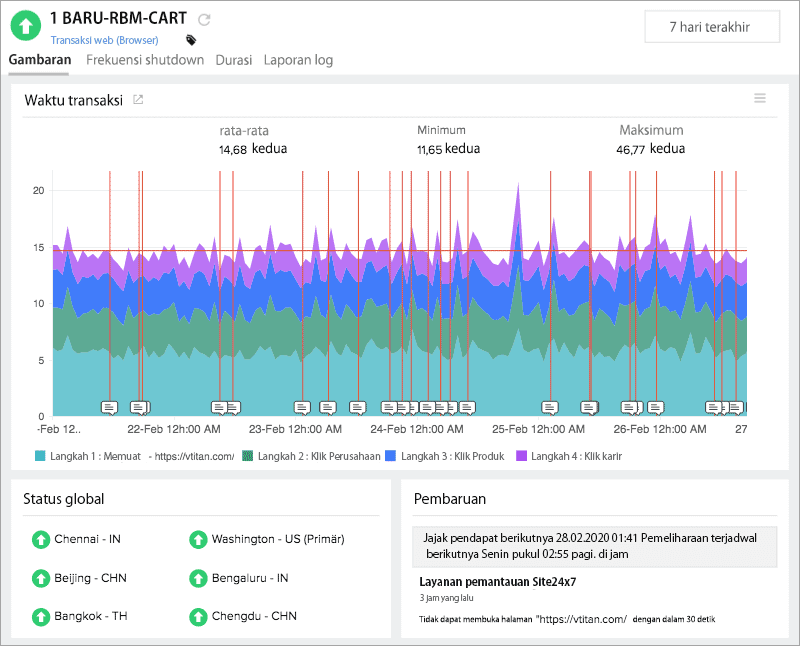Click the Bangkok - TH status icon
Viewport: 800px width, 646px height.
[40, 616]
